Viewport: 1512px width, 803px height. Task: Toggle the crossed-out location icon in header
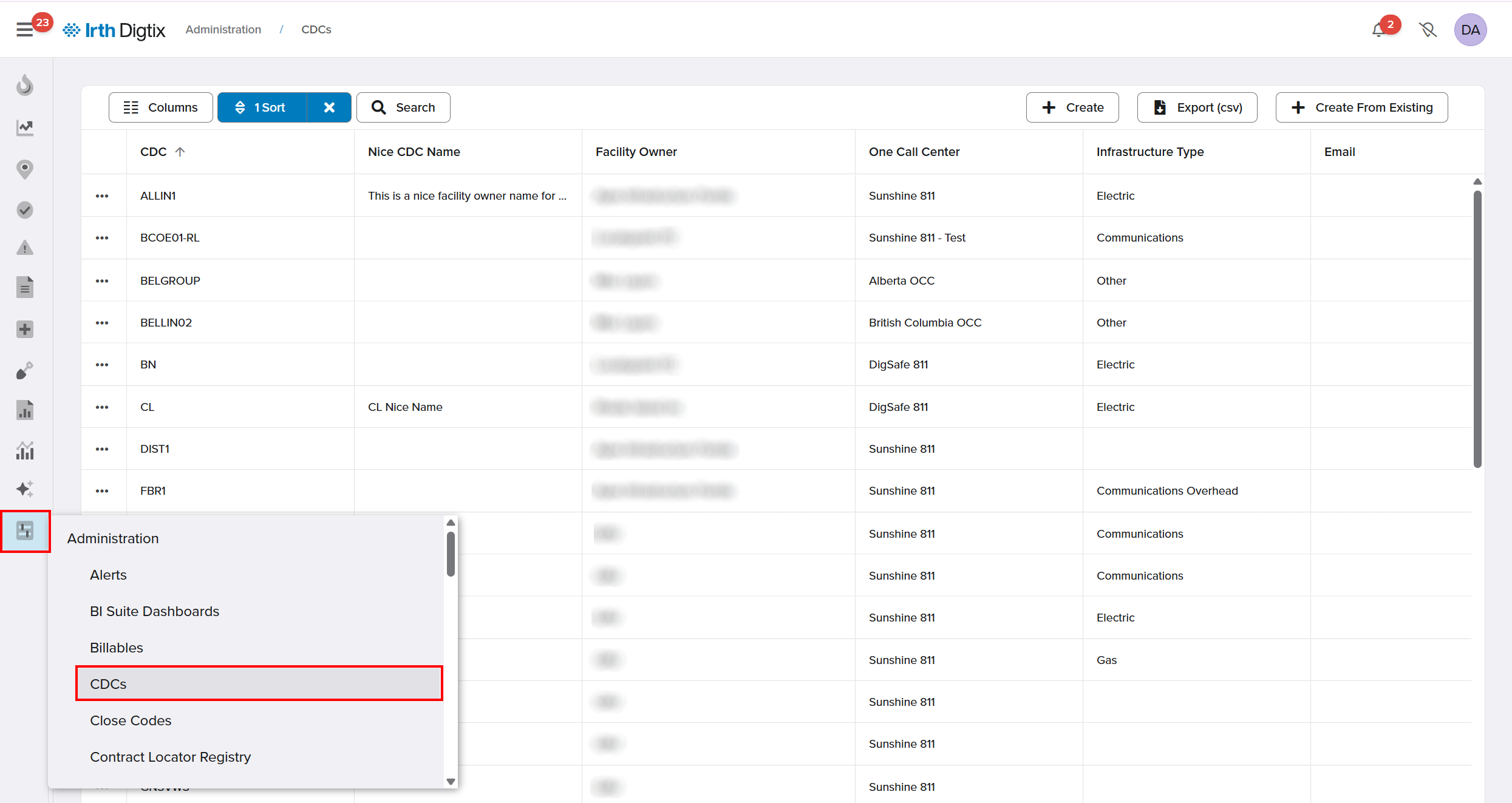[1428, 30]
